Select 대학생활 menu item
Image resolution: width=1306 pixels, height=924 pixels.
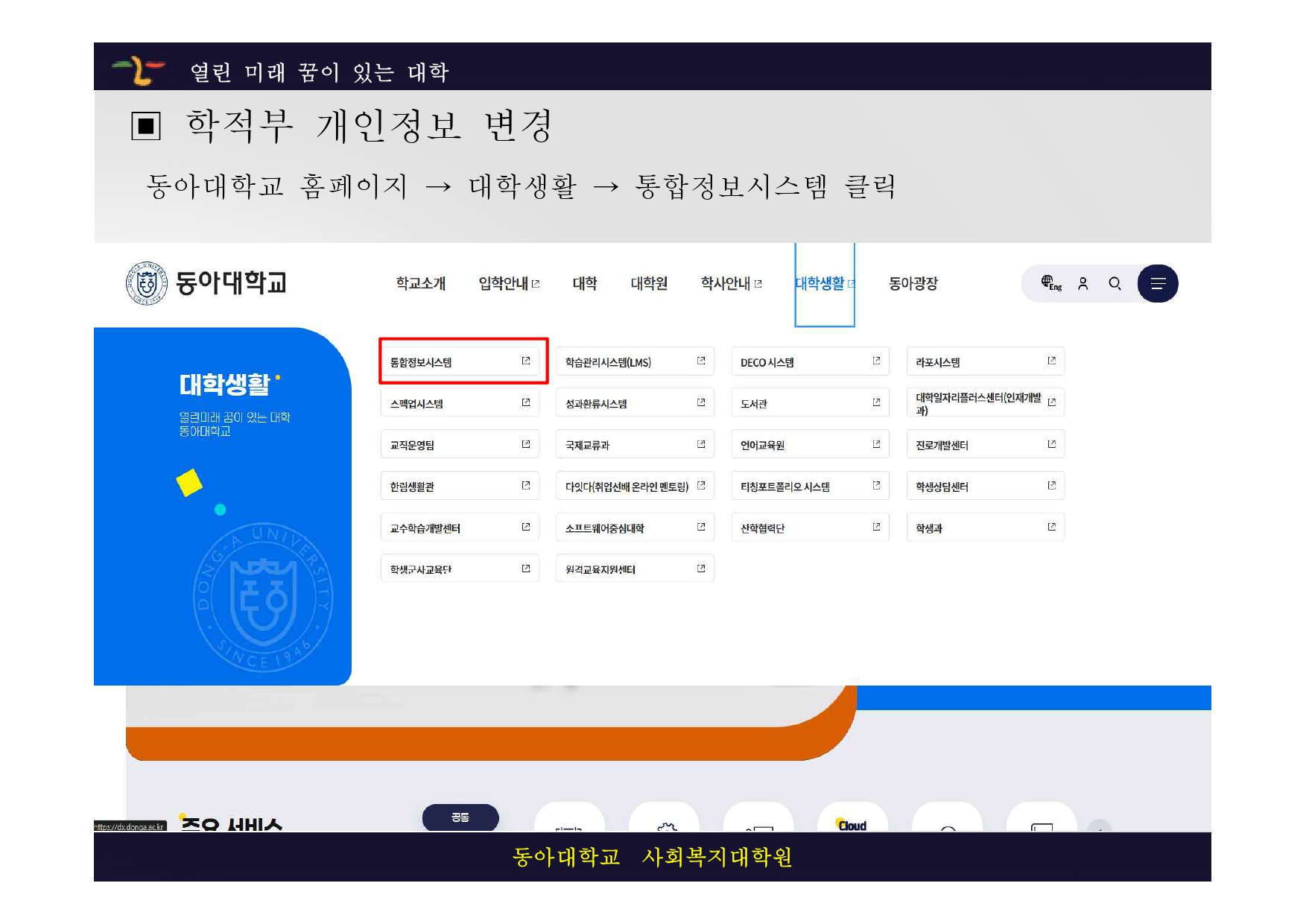point(820,284)
